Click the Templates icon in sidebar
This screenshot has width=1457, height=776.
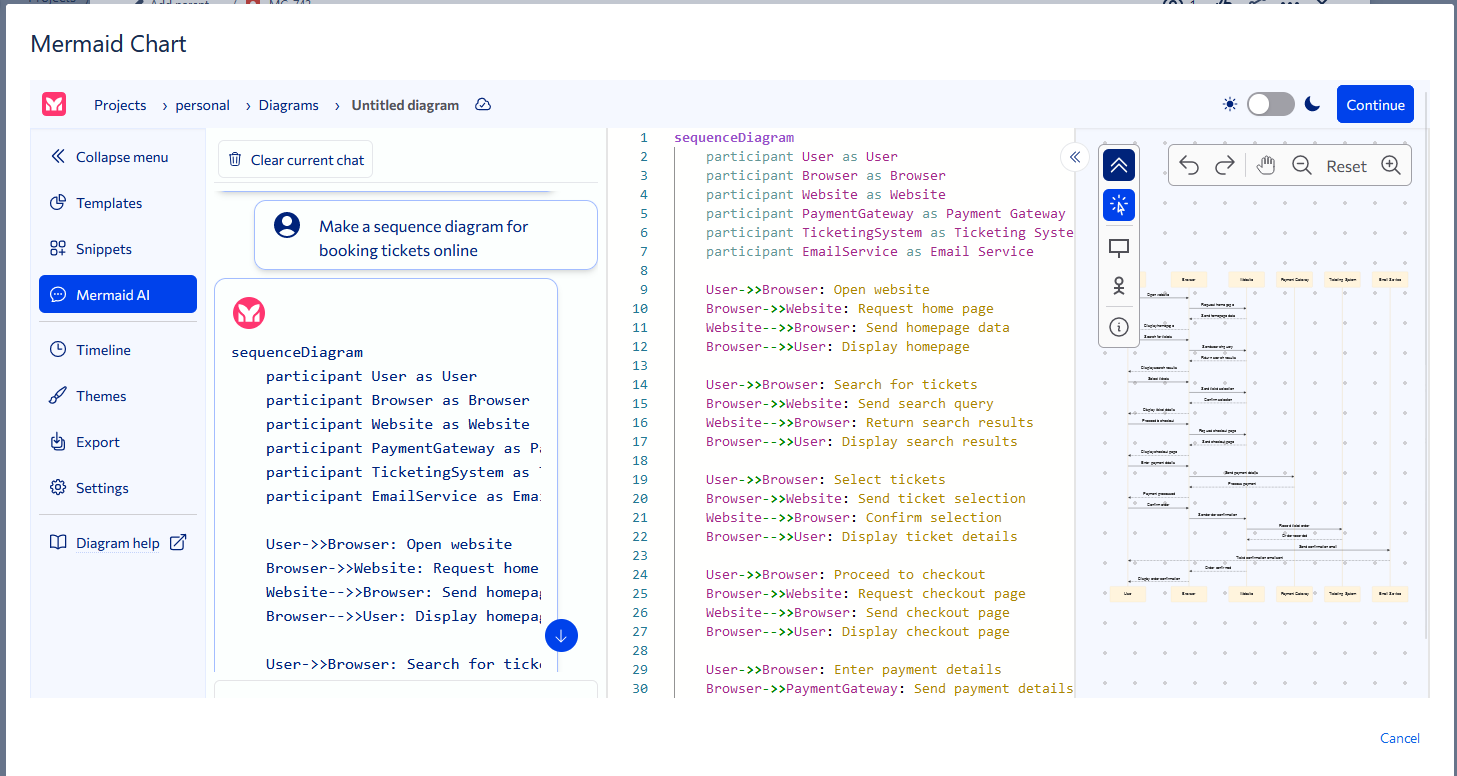(x=58, y=203)
